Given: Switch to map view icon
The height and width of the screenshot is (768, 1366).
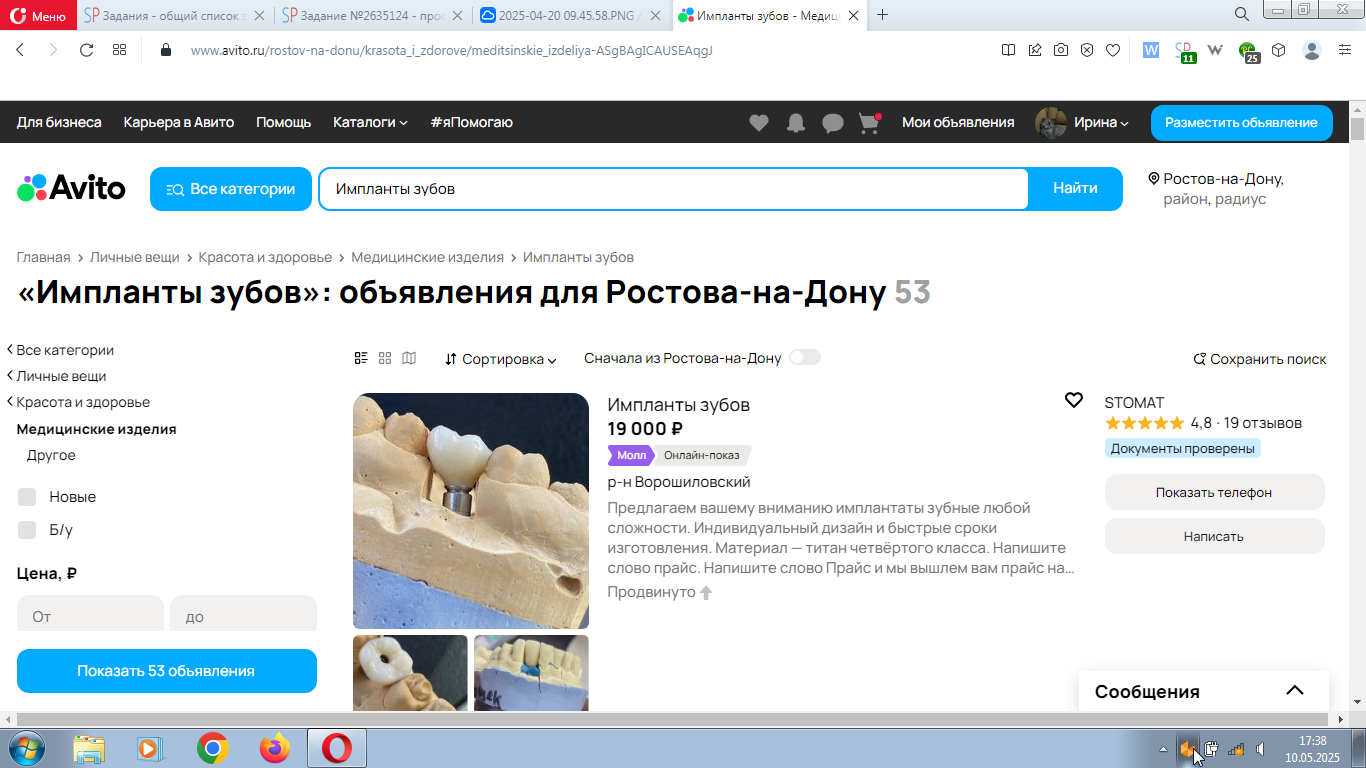Looking at the screenshot, I should click(409, 358).
